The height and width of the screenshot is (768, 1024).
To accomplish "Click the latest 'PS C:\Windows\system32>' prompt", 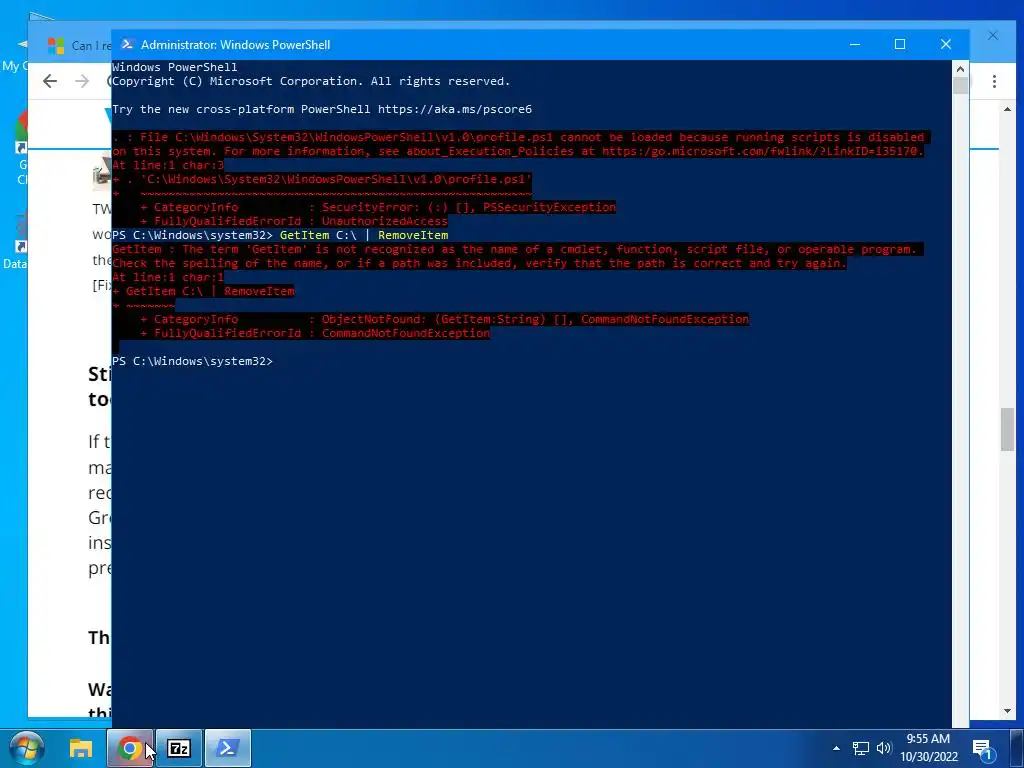I will click(192, 361).
